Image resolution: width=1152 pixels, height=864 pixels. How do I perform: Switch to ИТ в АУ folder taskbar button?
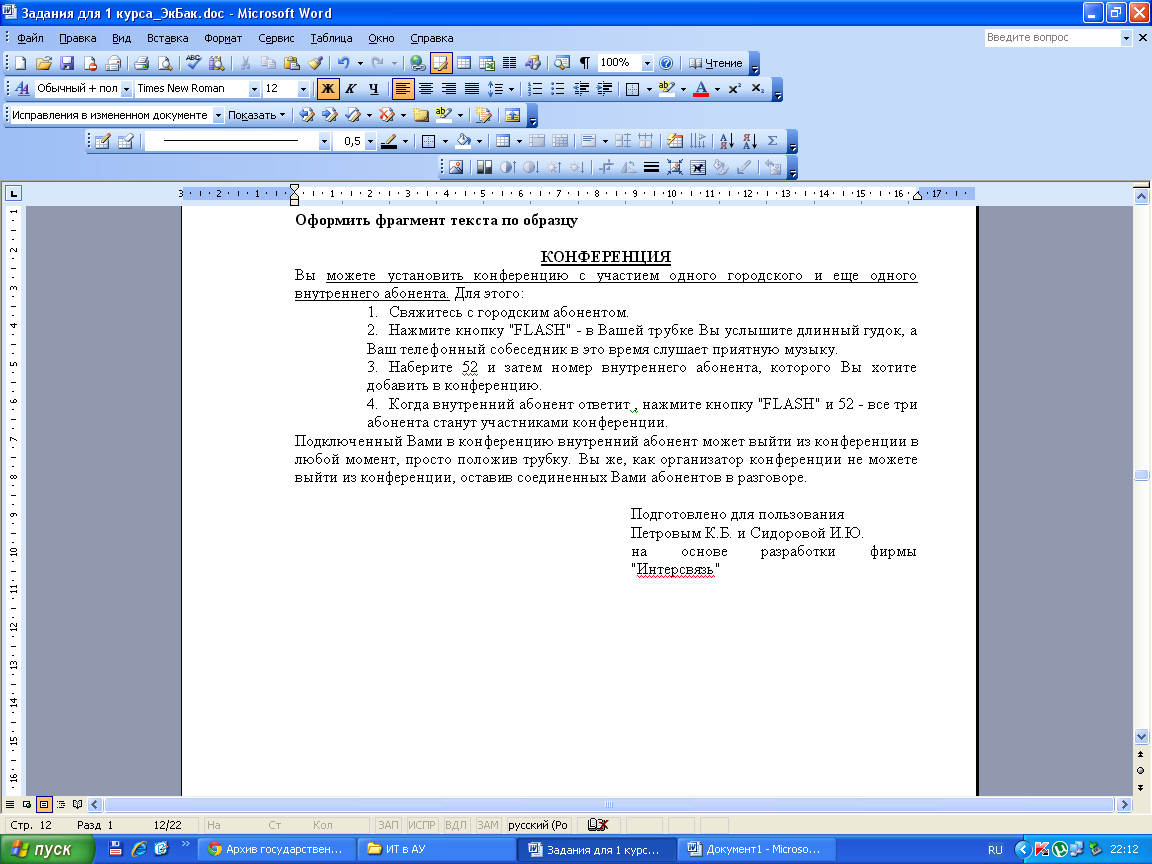(436, 849)
